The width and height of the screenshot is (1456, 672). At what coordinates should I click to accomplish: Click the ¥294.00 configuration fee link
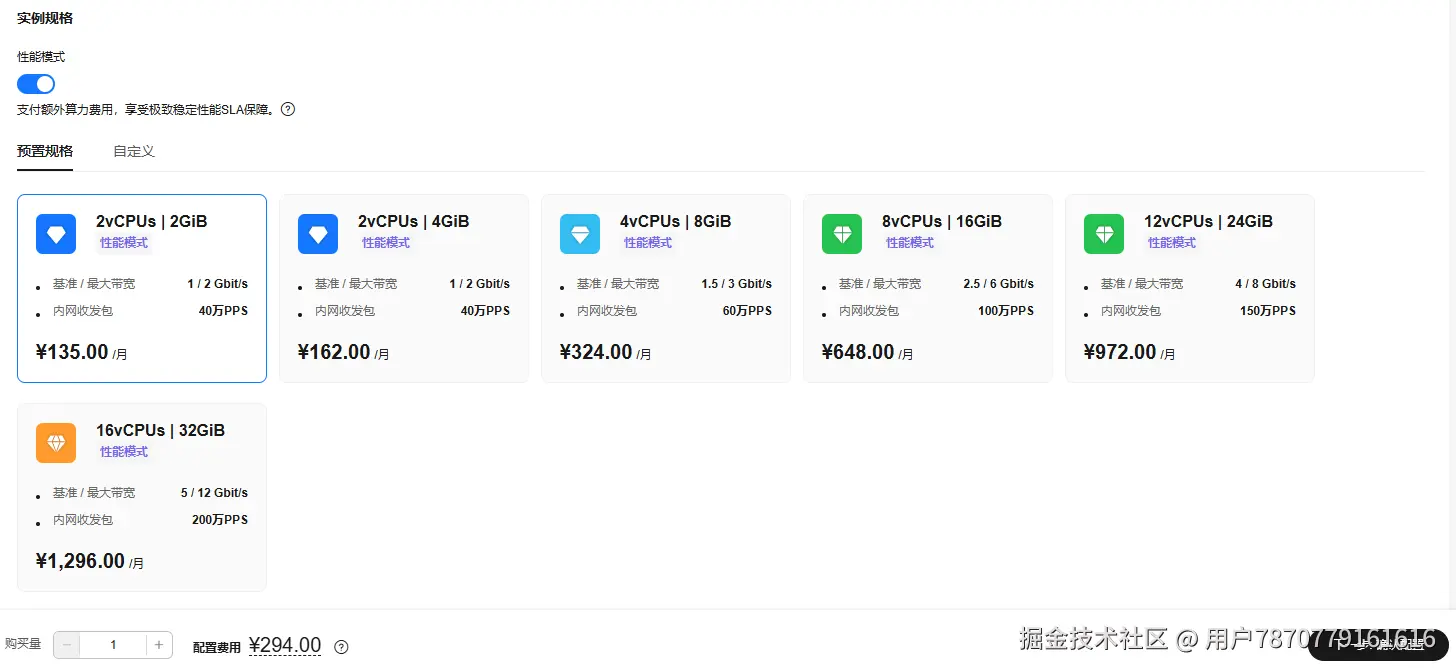click(x=285, y=646)
